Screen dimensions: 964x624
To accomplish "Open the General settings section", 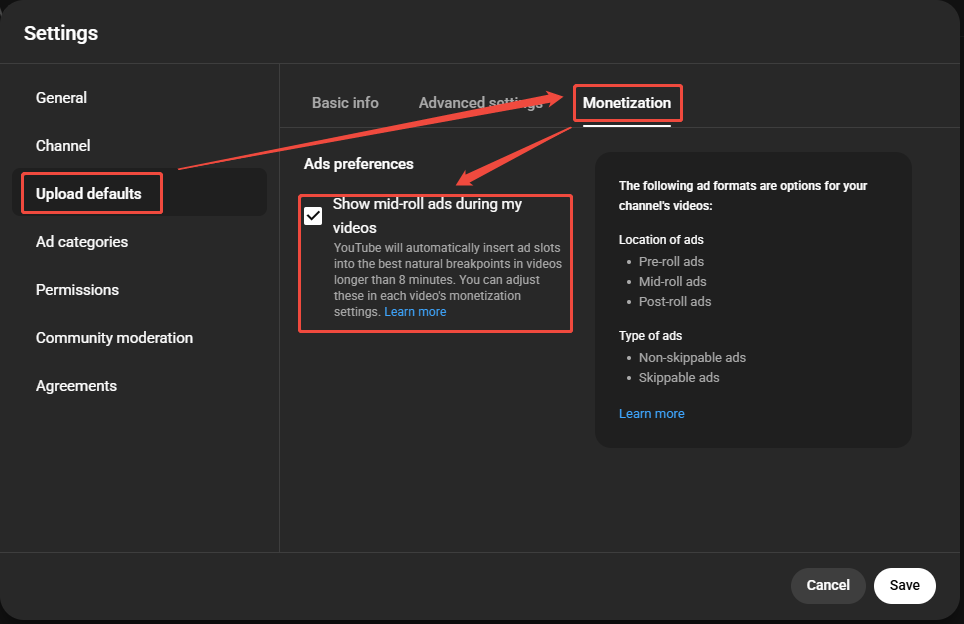I will coord(61,97).
